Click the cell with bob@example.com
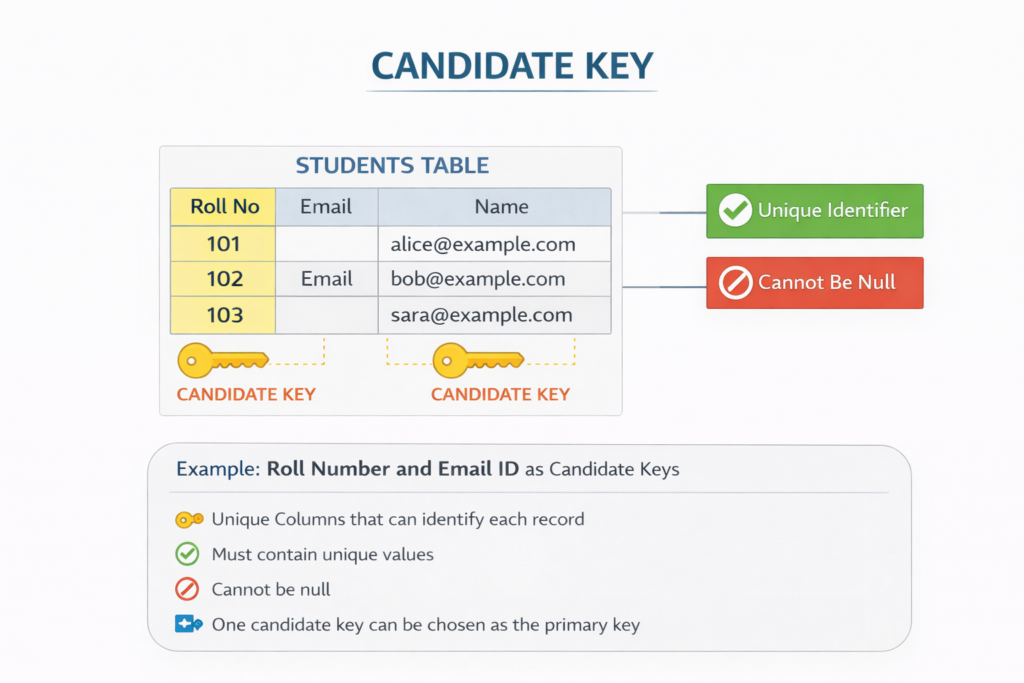This screenshot has width=1024, height=683. click(x=479, y=279)
